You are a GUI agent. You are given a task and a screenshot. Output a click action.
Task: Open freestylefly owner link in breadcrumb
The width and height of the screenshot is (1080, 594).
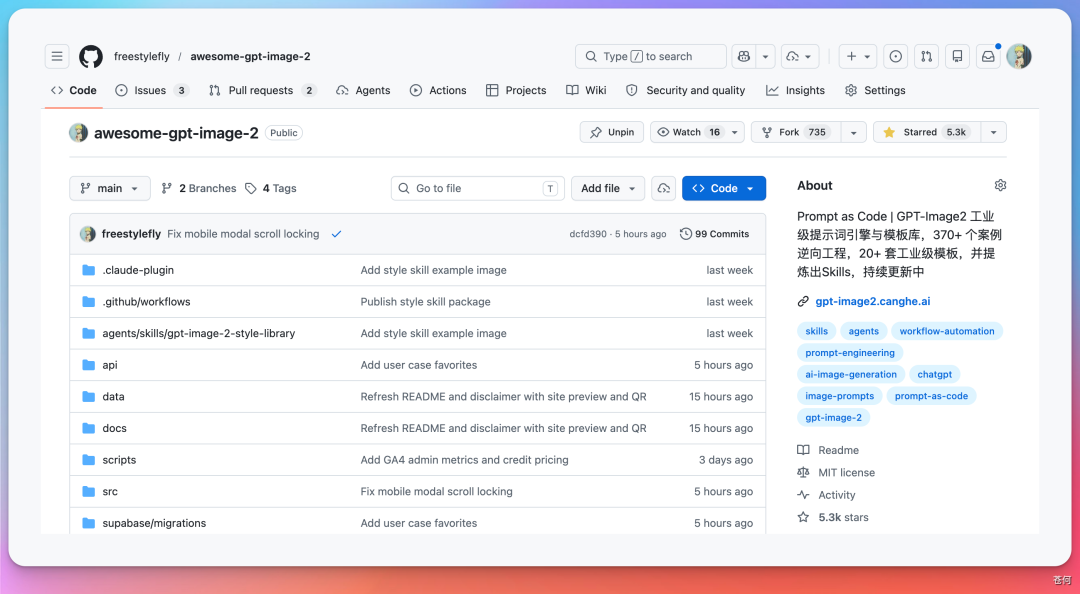[141, 57]
